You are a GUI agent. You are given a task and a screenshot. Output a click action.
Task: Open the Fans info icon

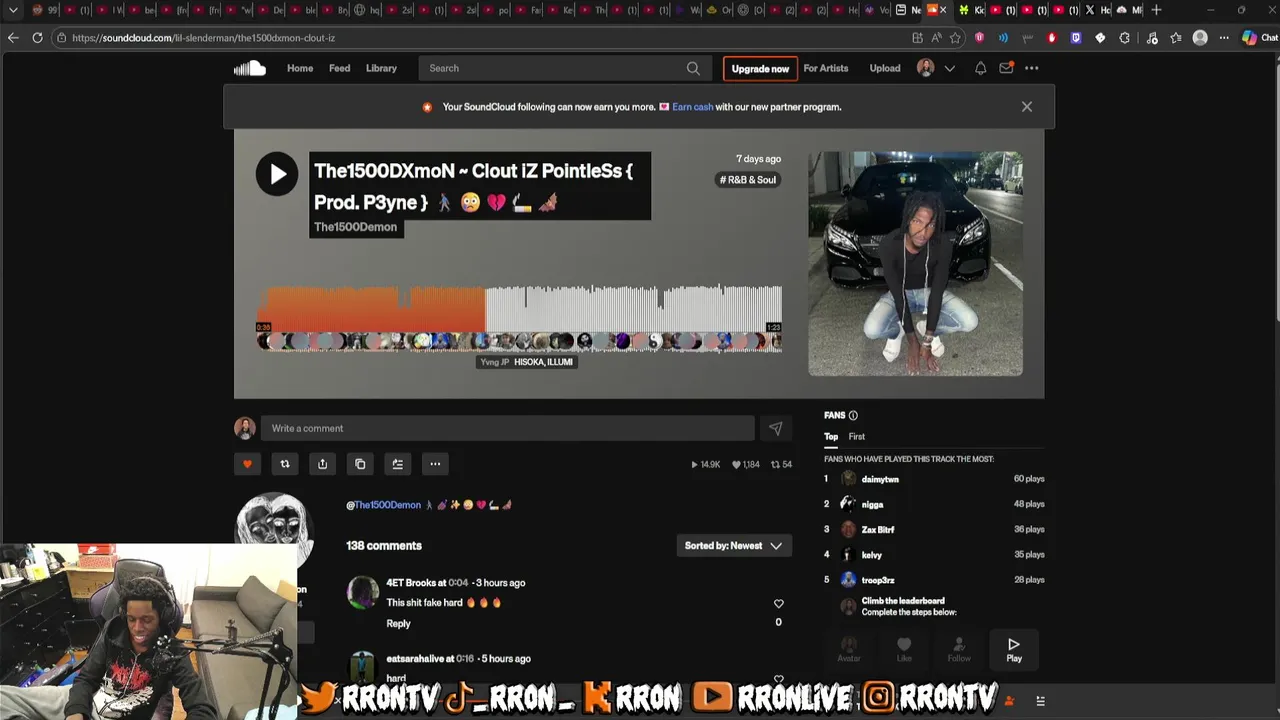[x=853, y=415]
